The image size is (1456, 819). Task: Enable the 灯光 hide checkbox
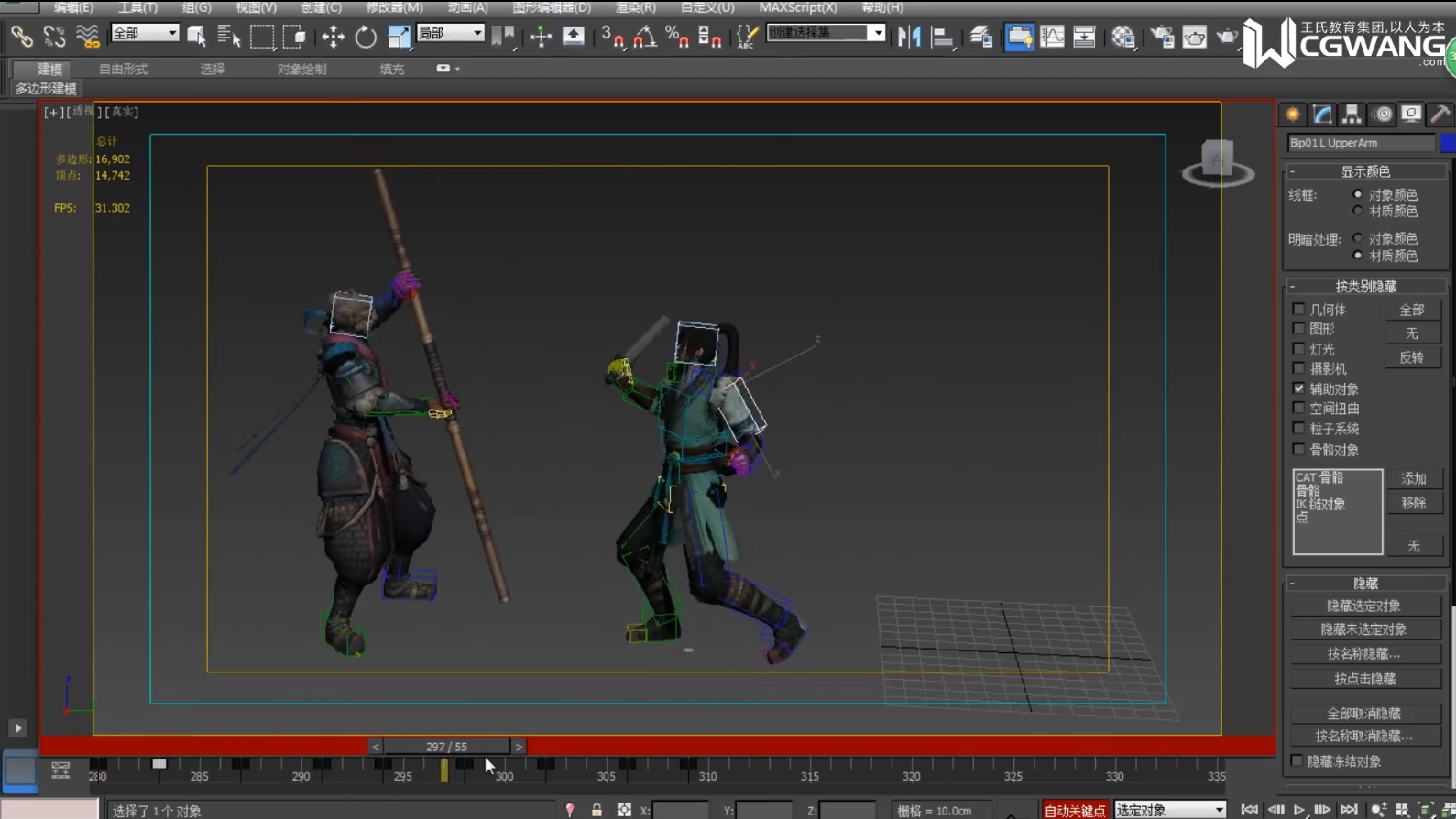1298,348
